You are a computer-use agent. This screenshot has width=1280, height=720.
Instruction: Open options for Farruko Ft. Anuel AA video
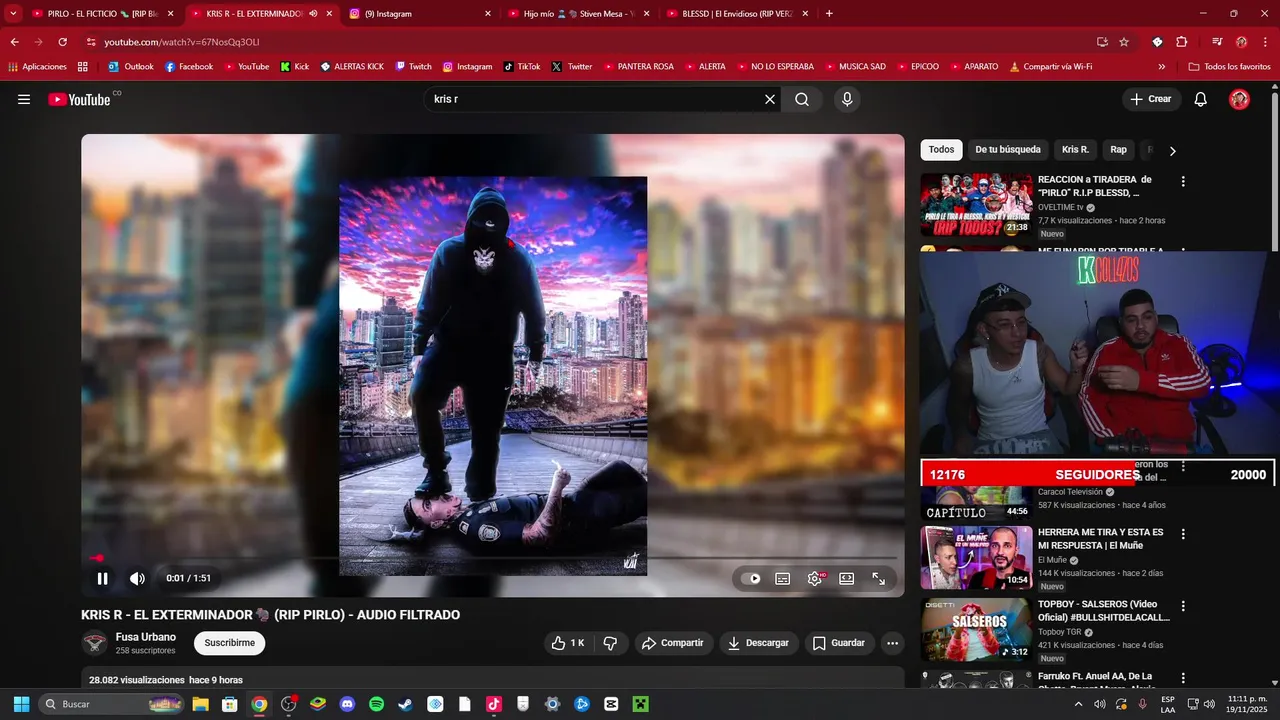tap(1183, 678)
